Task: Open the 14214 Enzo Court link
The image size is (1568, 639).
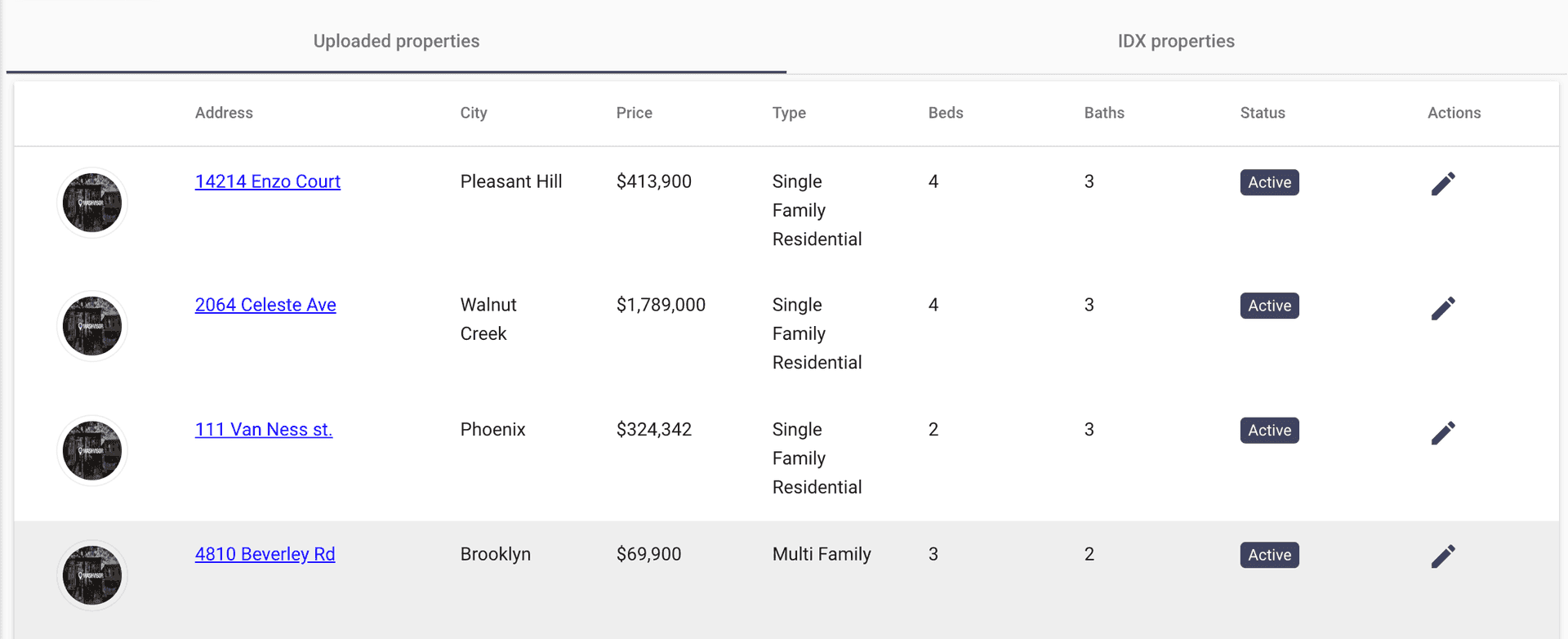Action: (267, 181)
